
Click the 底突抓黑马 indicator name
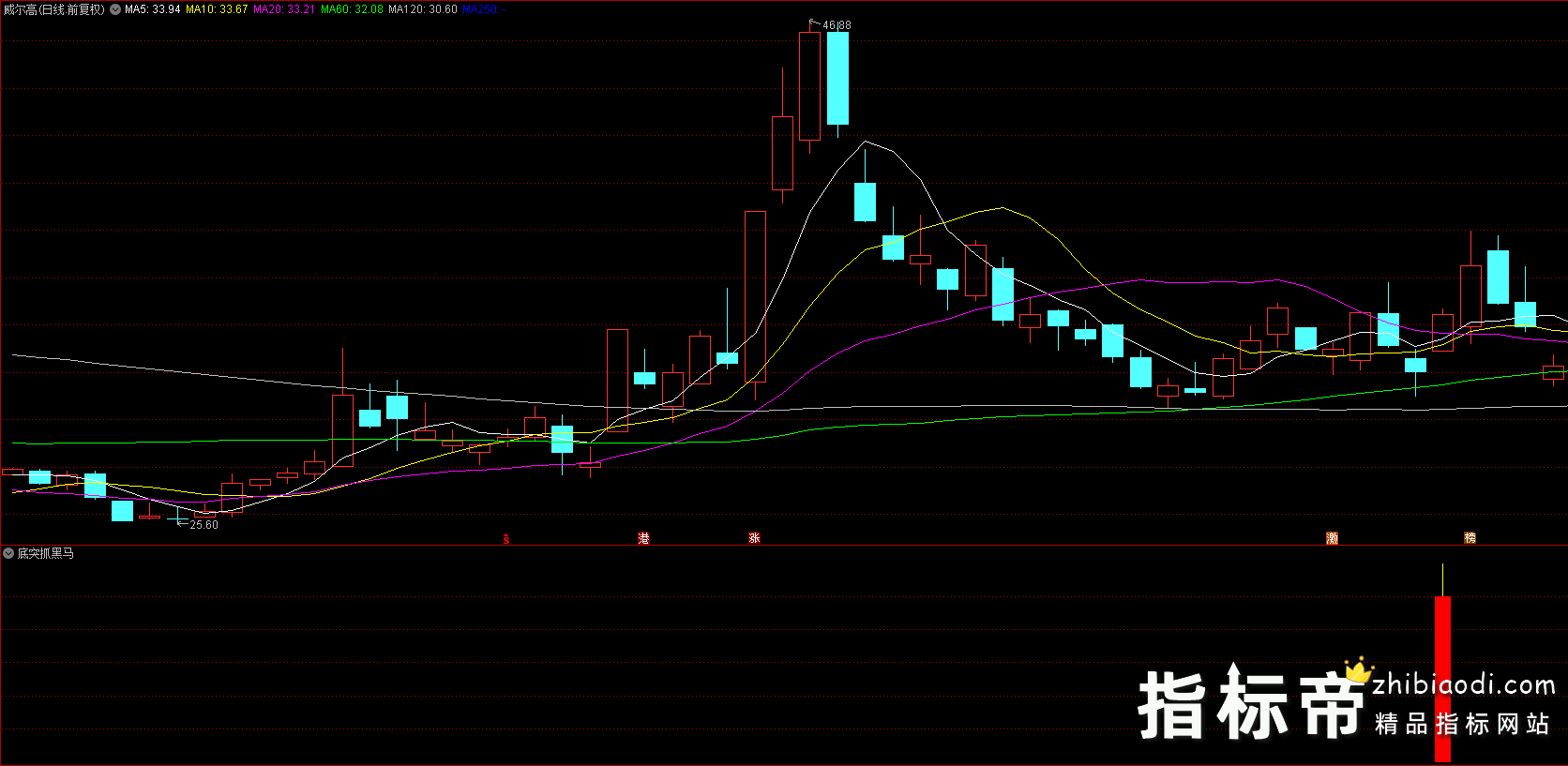click(45, 553)
